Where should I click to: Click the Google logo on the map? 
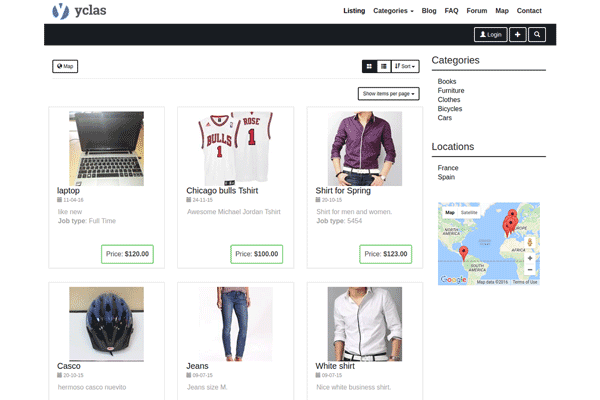[x=453, y=280]
